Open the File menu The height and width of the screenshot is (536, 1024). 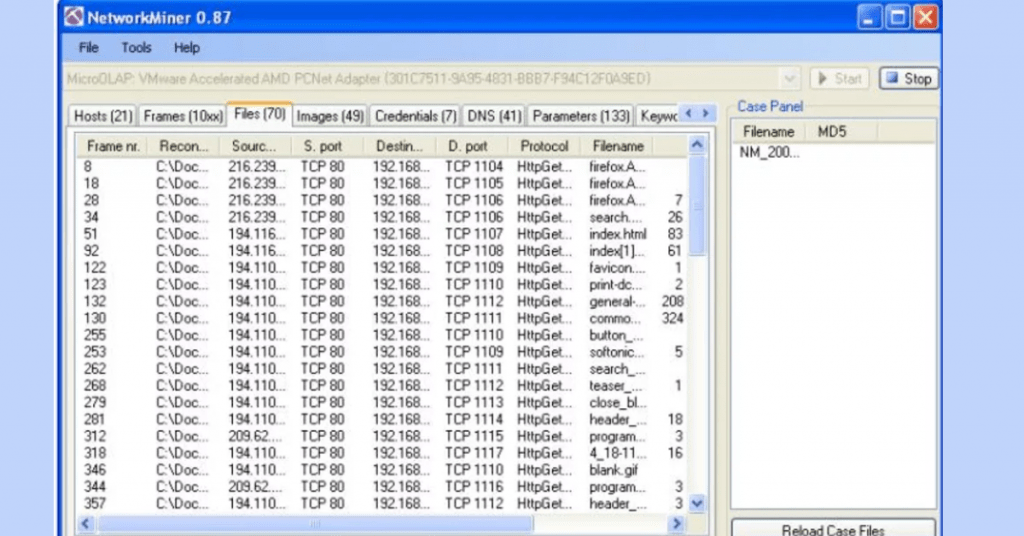(x=89, y=47)
